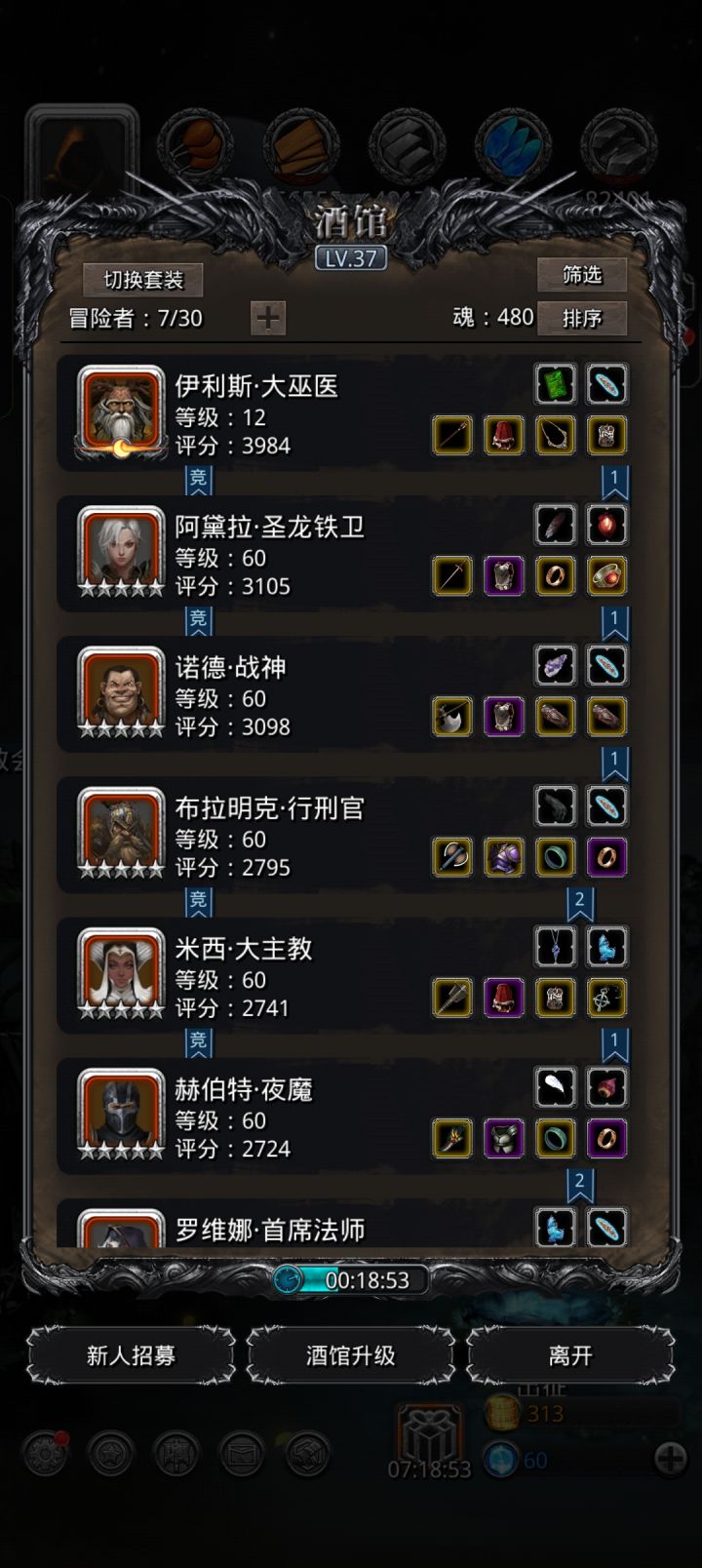The image size is (702, 1568).
Task: Click the 00:18:53 countdown timer bar
Action: click(x=351, y=1279)
